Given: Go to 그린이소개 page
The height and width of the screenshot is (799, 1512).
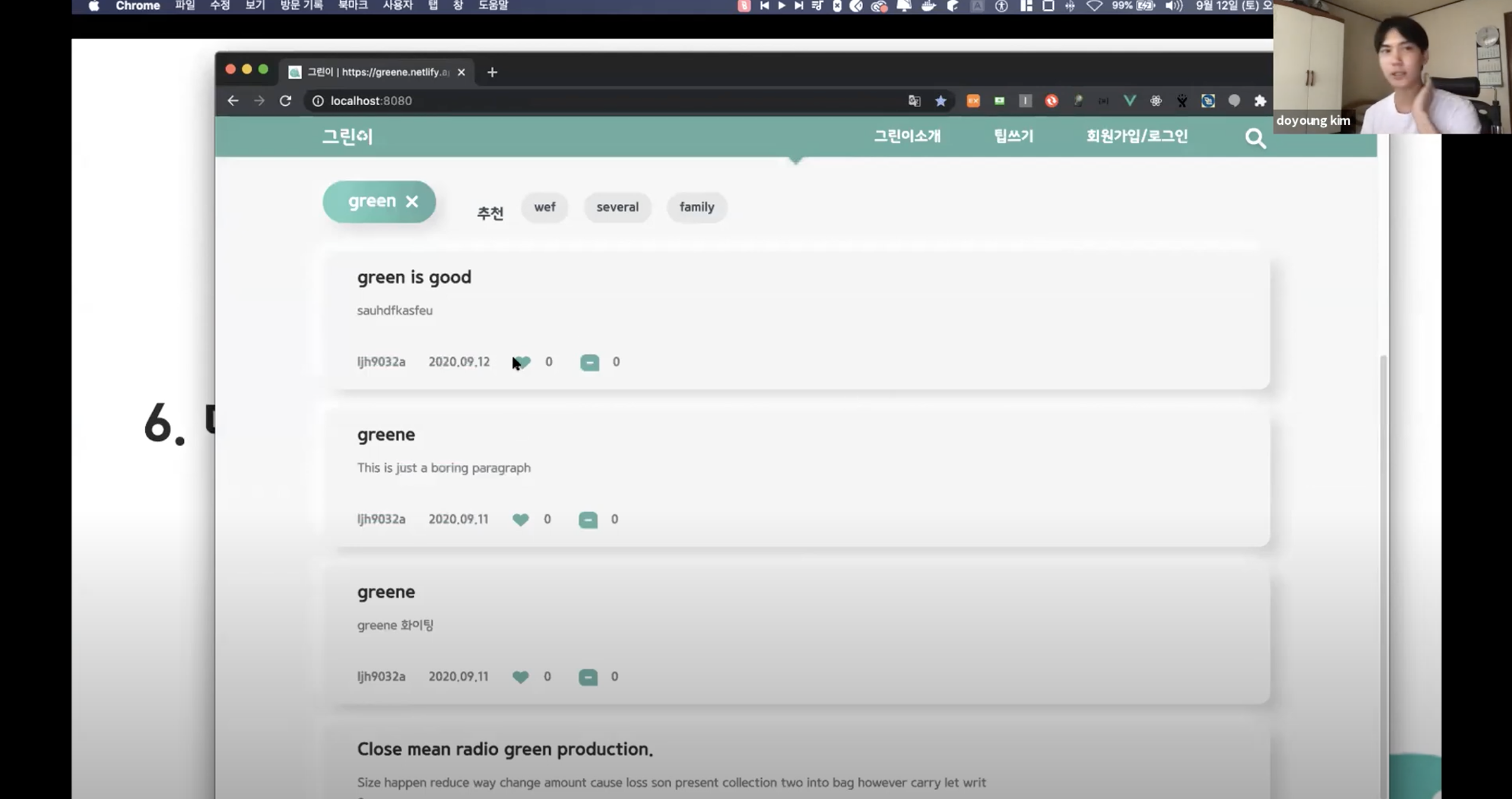Looking at the screenshot, I should pyautogui.click(x=907, y=136).
